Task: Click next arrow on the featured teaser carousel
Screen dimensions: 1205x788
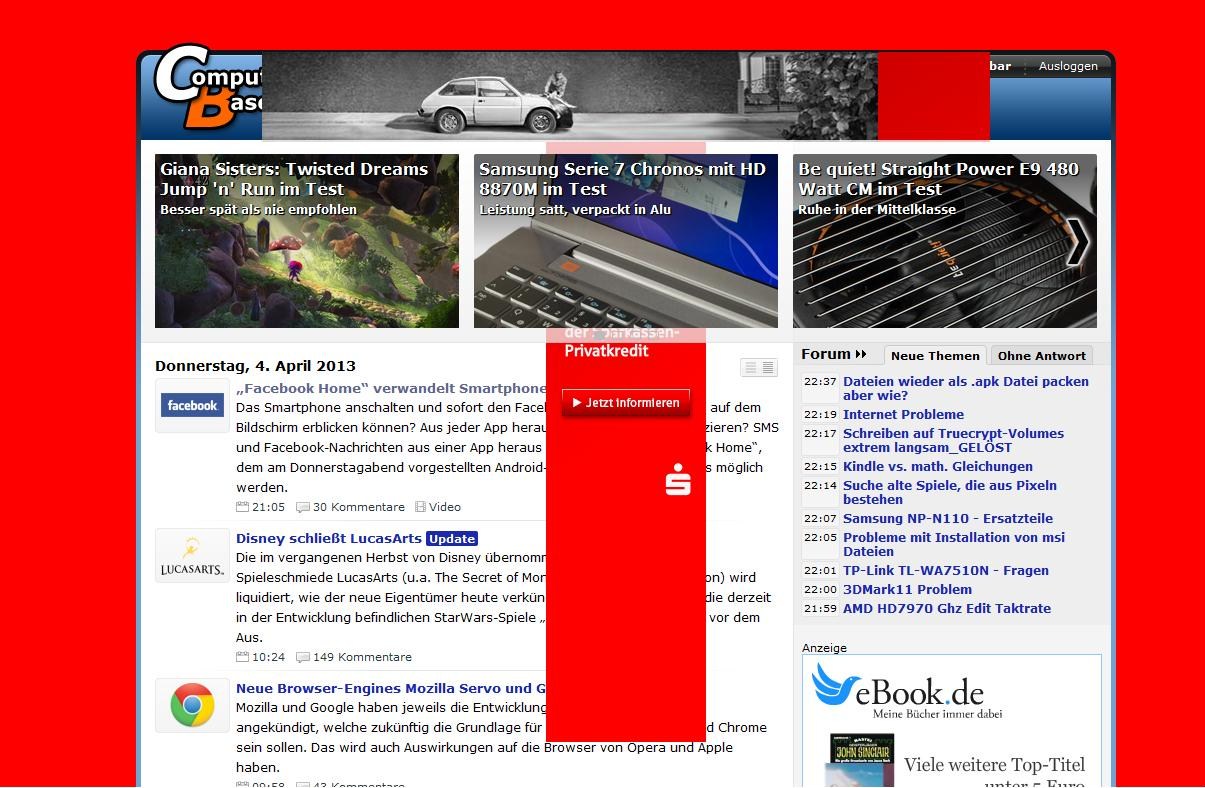Action: (x=1077, y=241)
